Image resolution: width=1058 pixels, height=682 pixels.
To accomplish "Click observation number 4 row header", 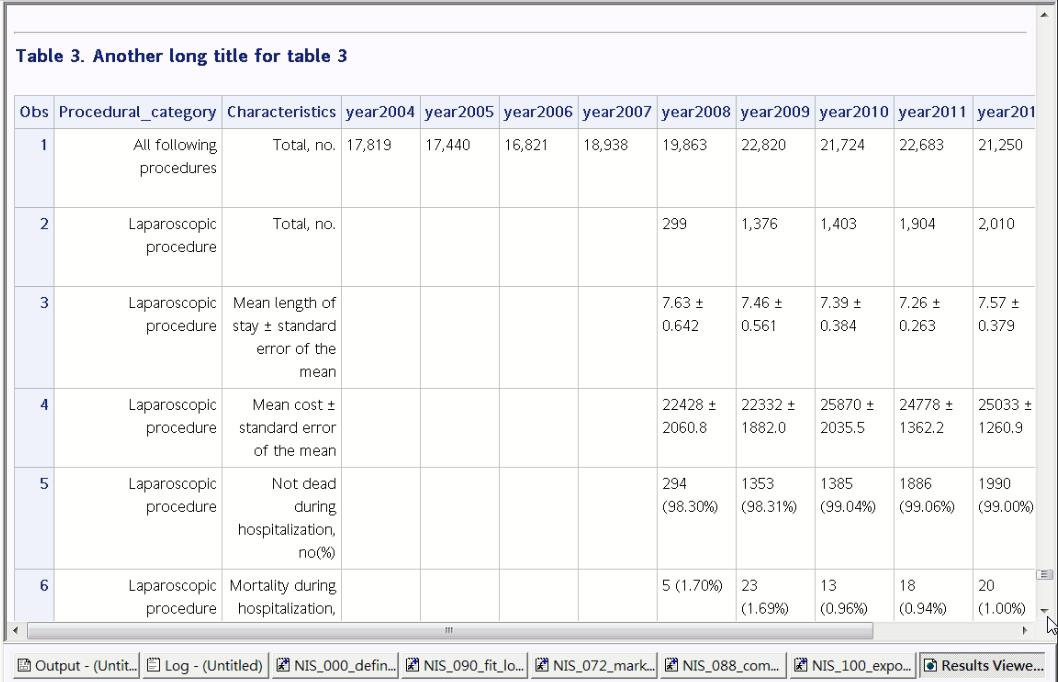I will click(x=34, y=428).
